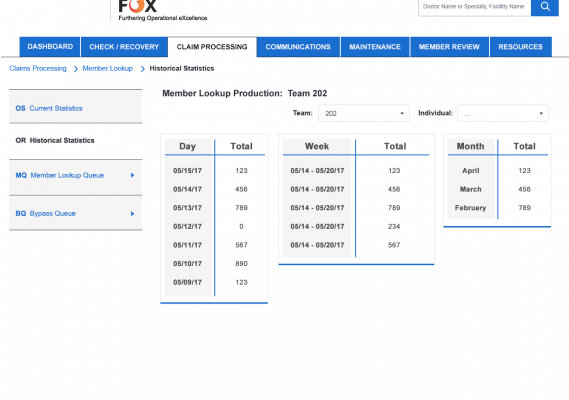Click the April month row
The height and width of the screenshot is (400, 569).
[x=498, y=171]
